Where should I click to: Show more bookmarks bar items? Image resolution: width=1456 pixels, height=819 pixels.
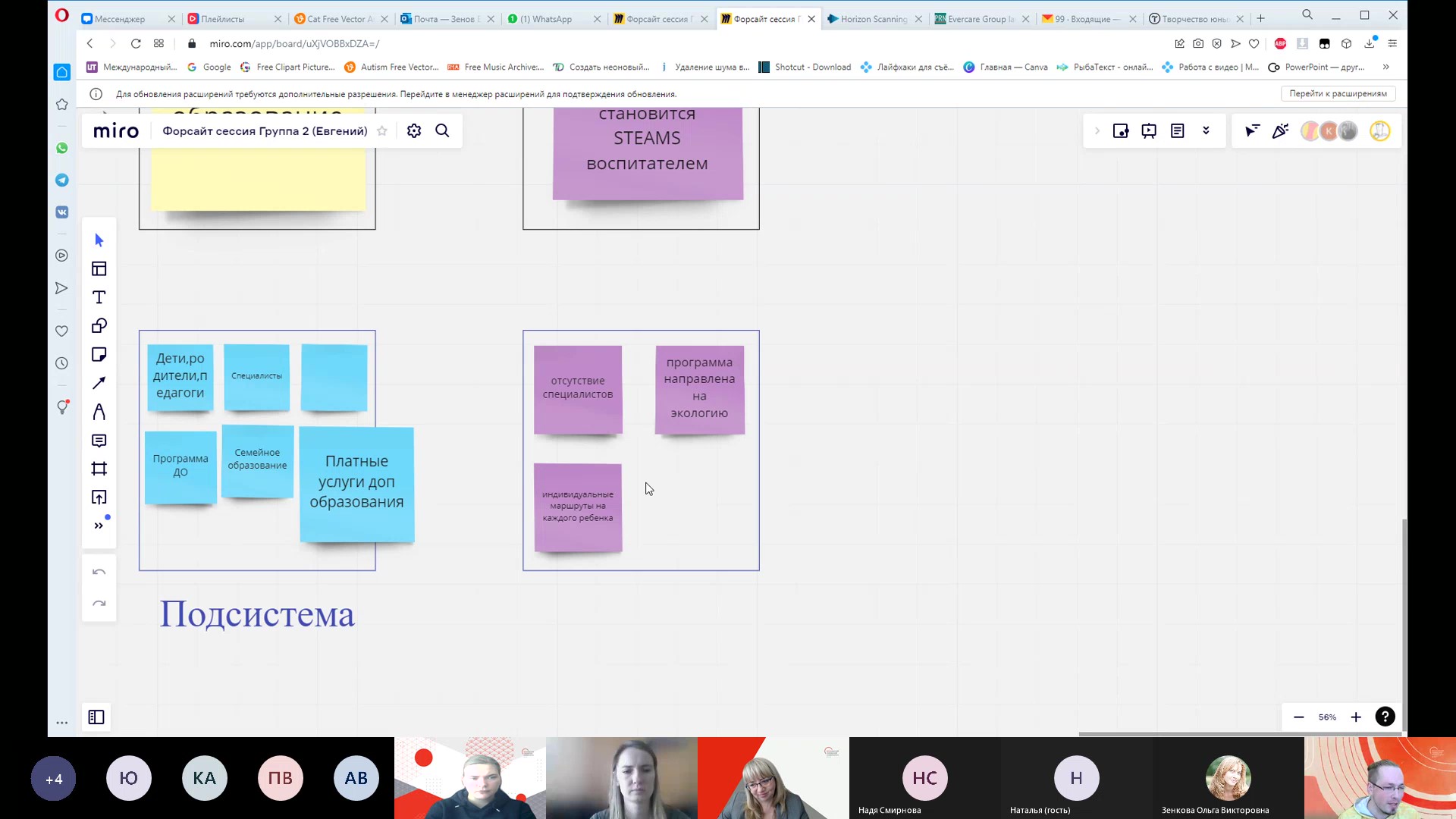point(1385,67)
